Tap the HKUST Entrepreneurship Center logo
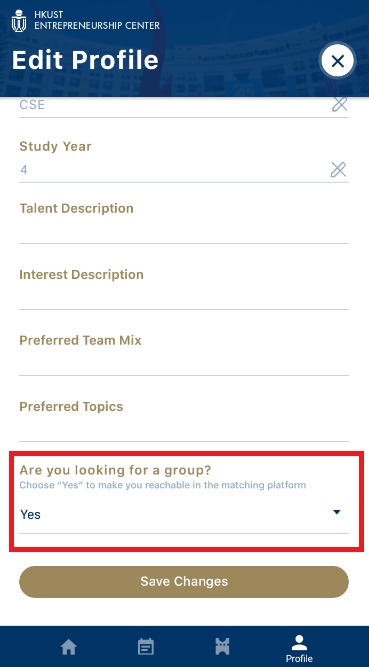The image size is (369, 667). point(86,20)
